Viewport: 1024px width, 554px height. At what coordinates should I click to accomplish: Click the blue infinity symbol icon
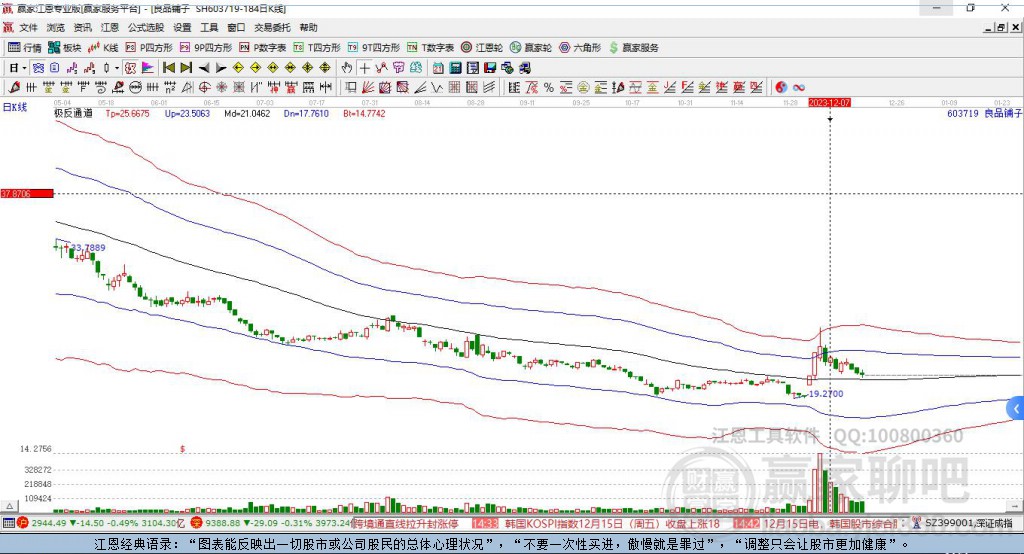799,88
